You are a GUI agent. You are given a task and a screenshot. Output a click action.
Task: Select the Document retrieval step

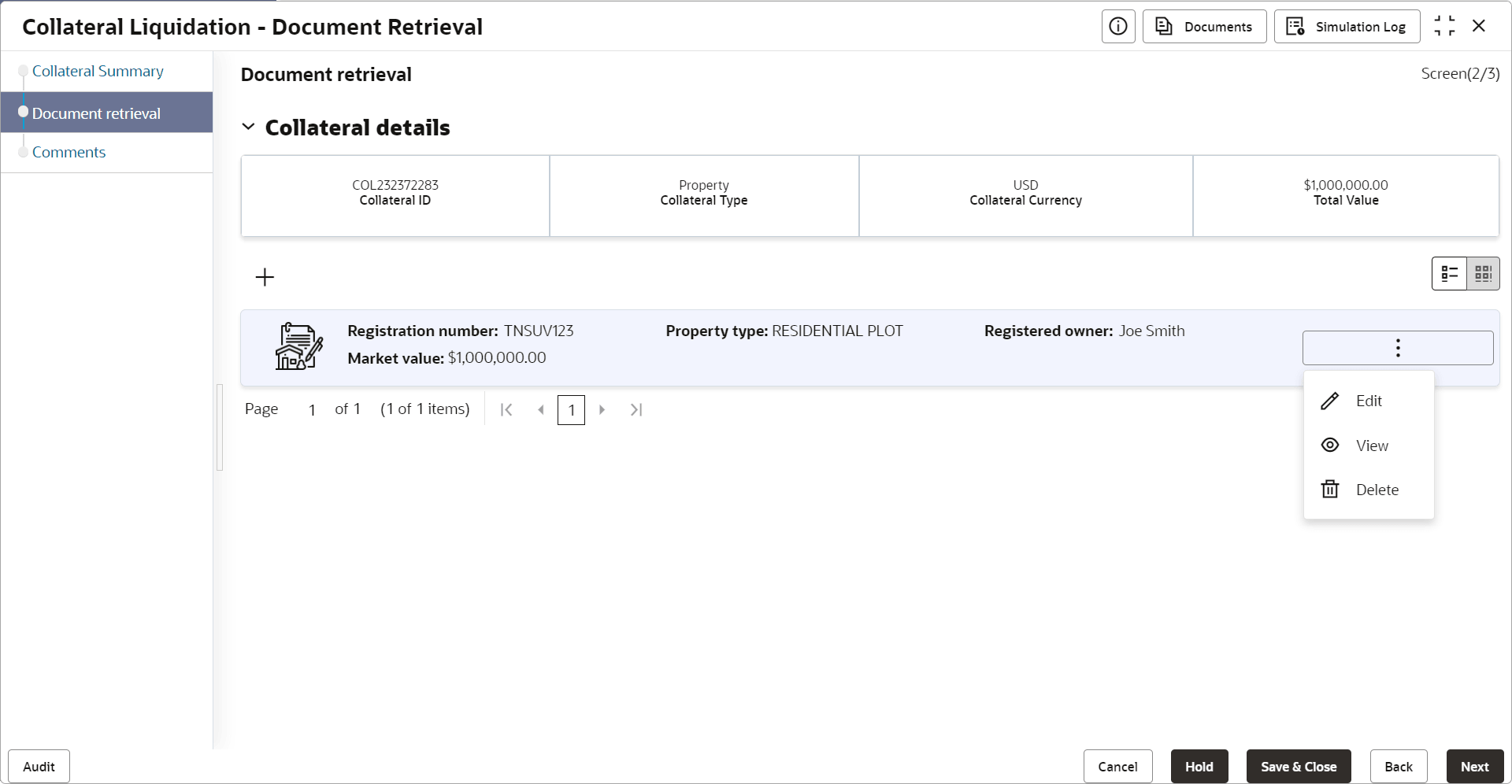coord(106,113)
